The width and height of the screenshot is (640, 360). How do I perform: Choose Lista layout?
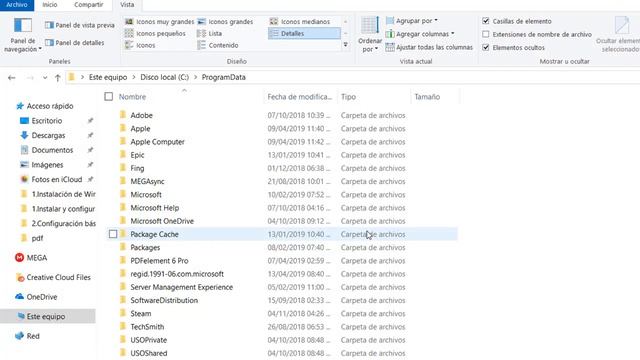point(210,33)
